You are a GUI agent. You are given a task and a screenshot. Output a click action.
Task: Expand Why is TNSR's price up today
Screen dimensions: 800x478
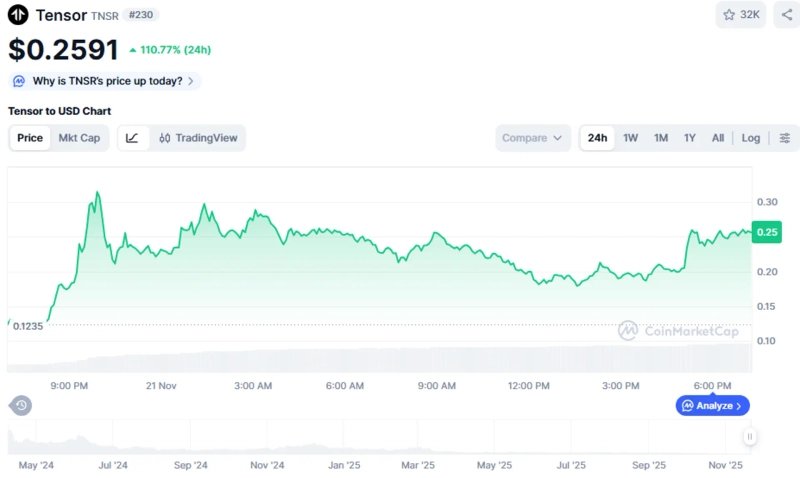click(105, 81)
